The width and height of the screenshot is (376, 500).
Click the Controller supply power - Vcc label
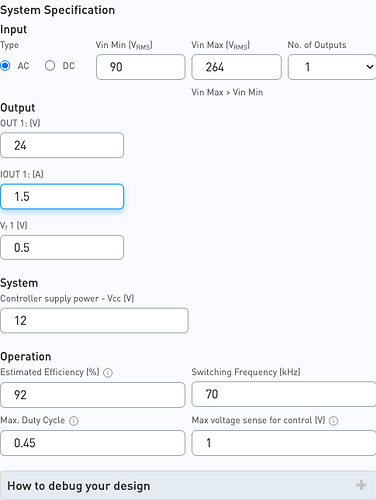pyautogui.click(x=67, y=298)
